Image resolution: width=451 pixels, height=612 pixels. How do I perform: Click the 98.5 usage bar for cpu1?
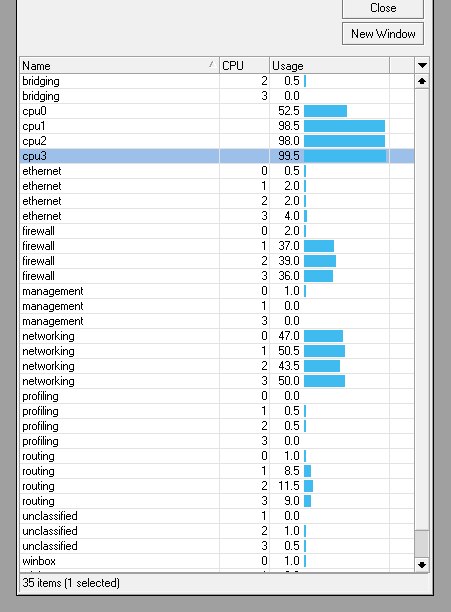344,126
